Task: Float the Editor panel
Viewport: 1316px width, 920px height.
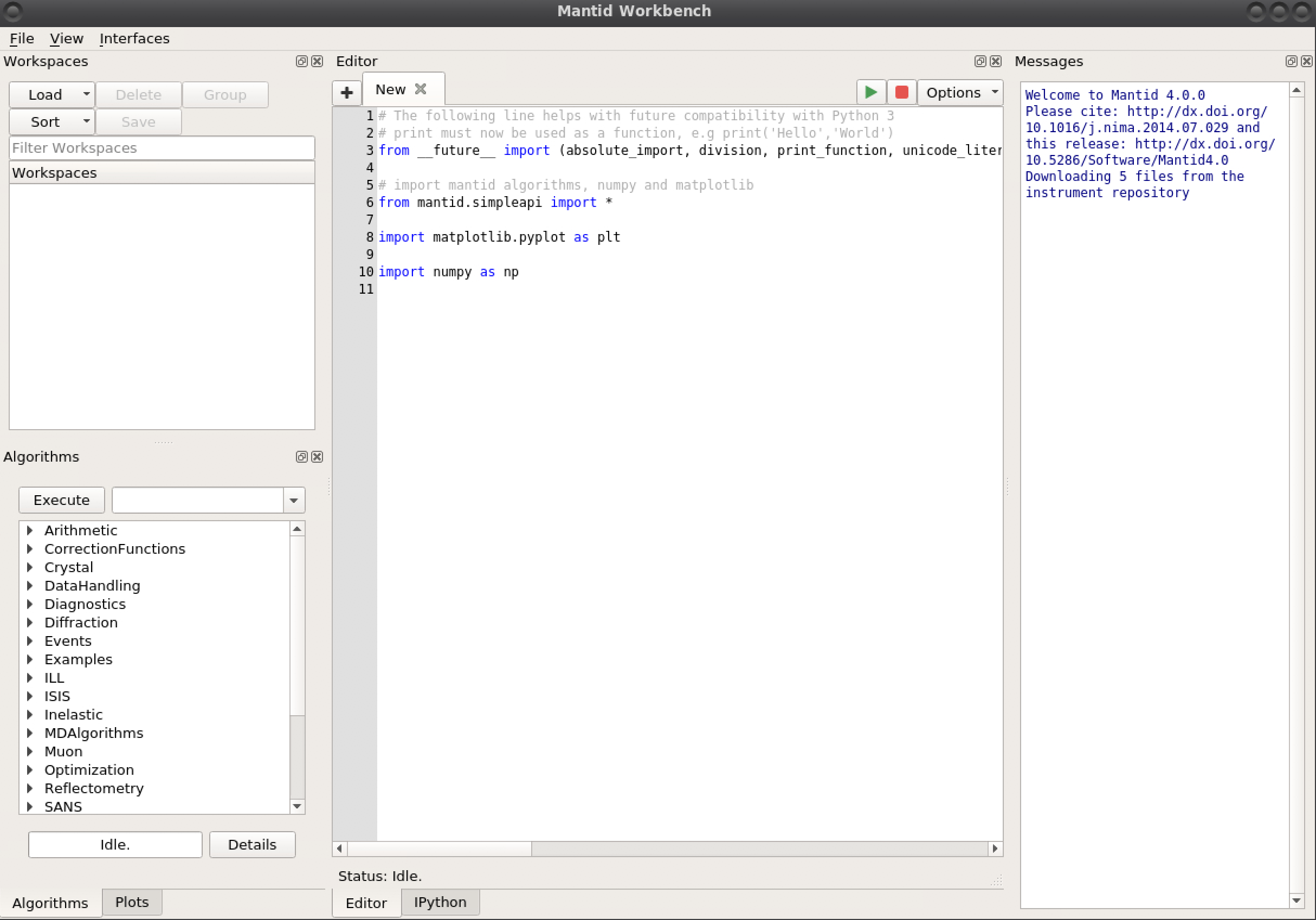Action: click(x=980, y=61)
